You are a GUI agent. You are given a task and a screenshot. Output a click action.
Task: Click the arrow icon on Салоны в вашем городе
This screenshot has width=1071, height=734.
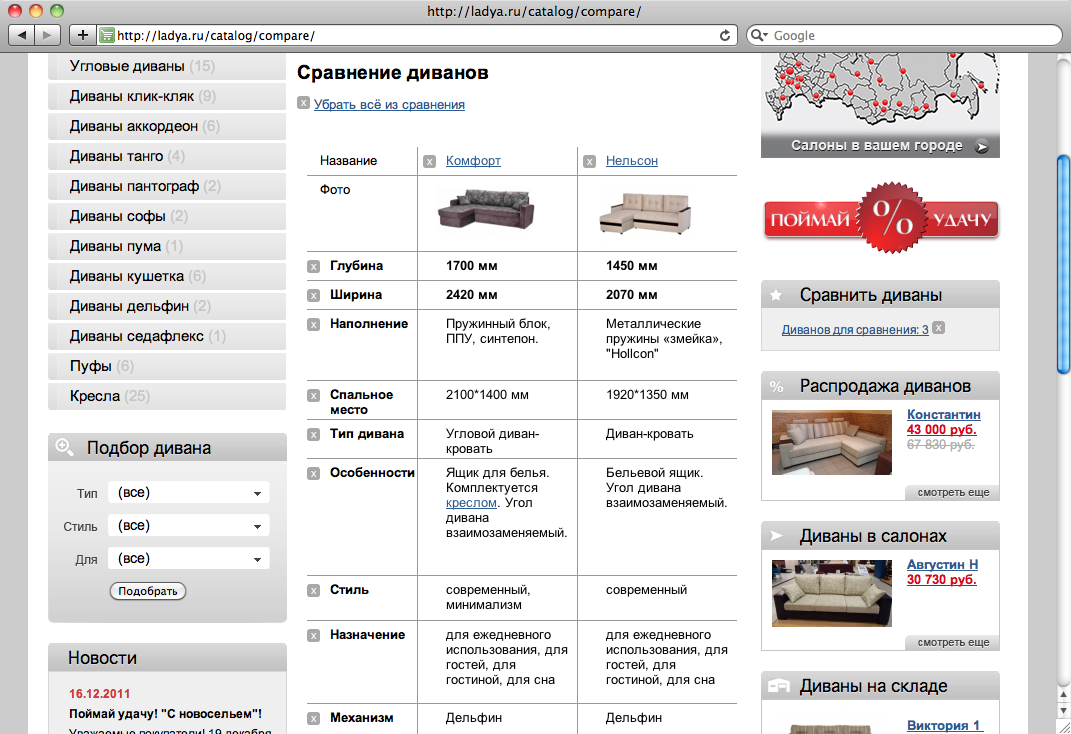[x=982, y=146]
